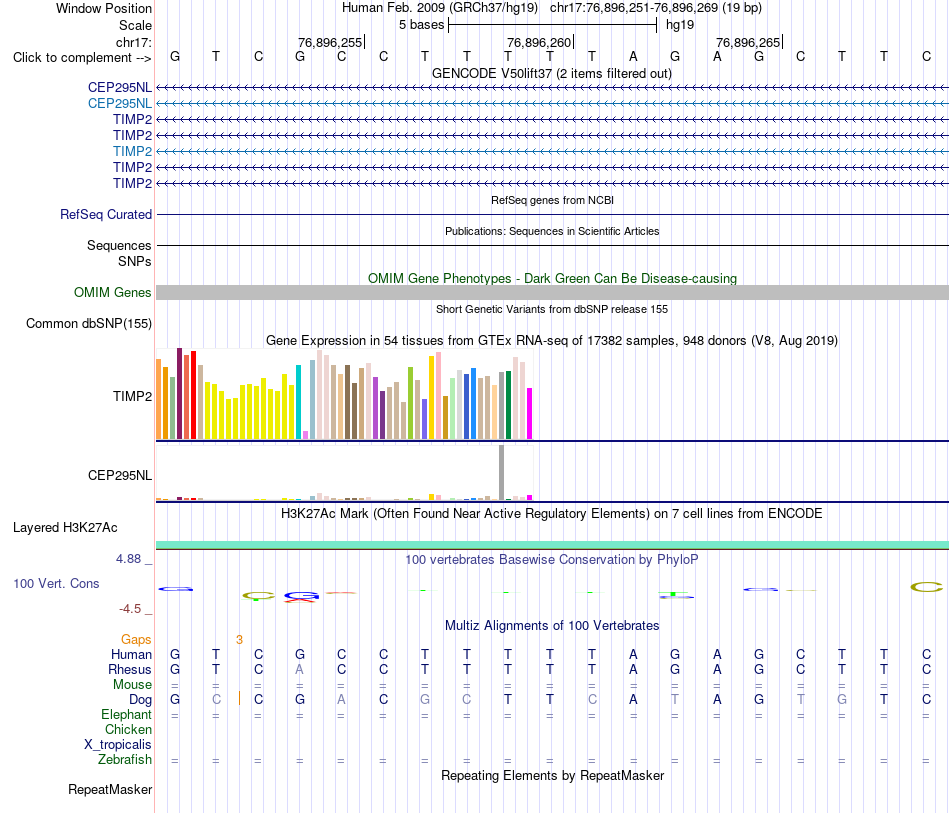The height and width of the screenshot is (813, 950).
Task: Click the Rhesus alignment row label
Action: click(130, 669)
